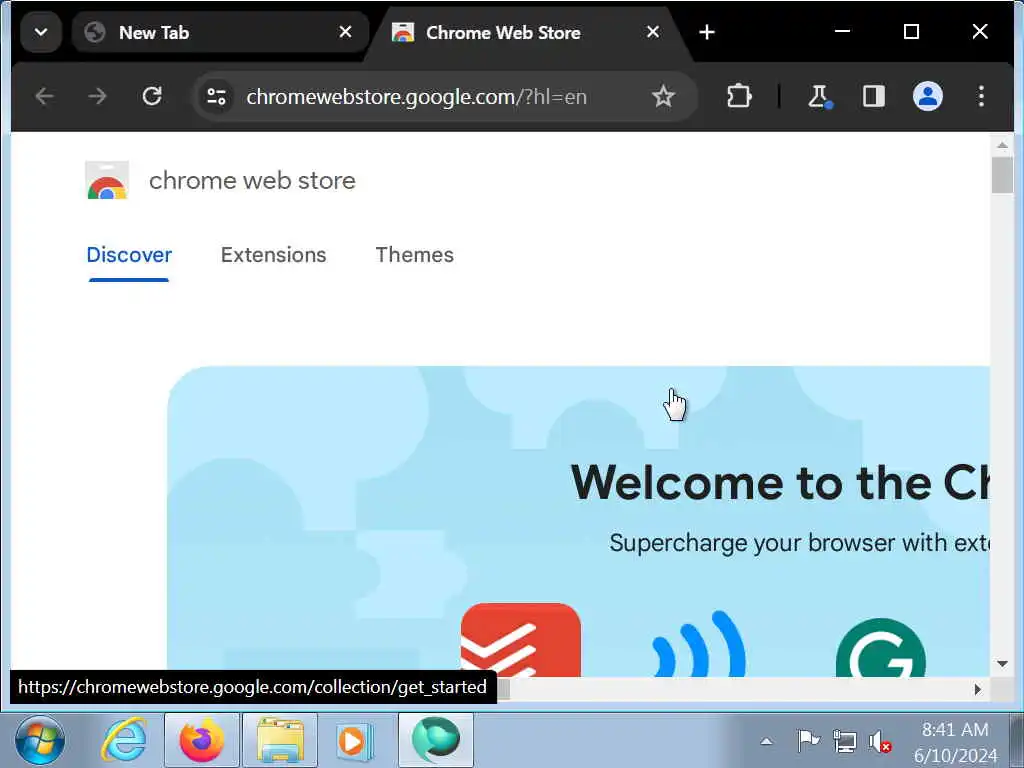This screenshot has height=768, width=1024.
Task: Open the profile avatar menu
Action: [x=927, y=97]
